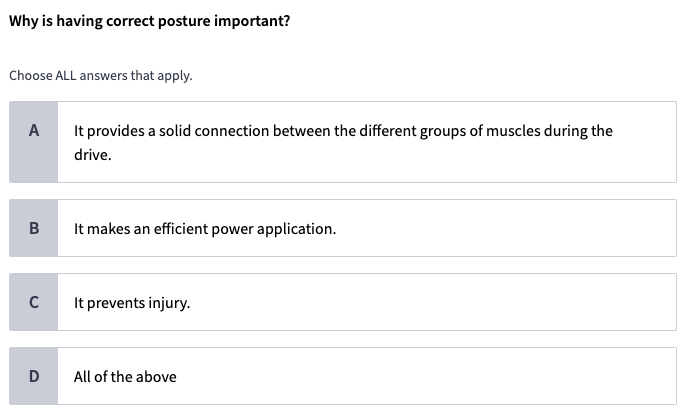Choose the "It prevents injury." answer
This screenshot has height=410, width=680.
[x=132, y=303]
